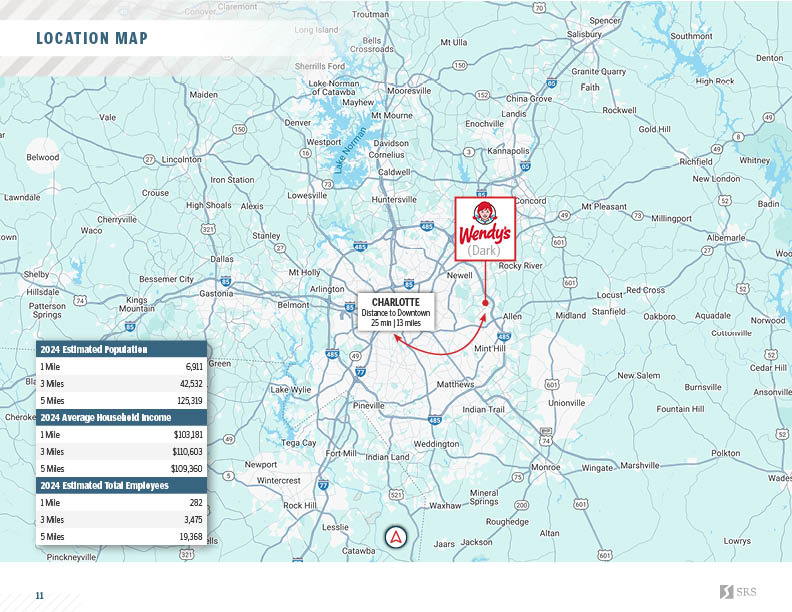Click the route 49 shield near Mt Pleasant
792x612 pixels.
coord(564,216)
